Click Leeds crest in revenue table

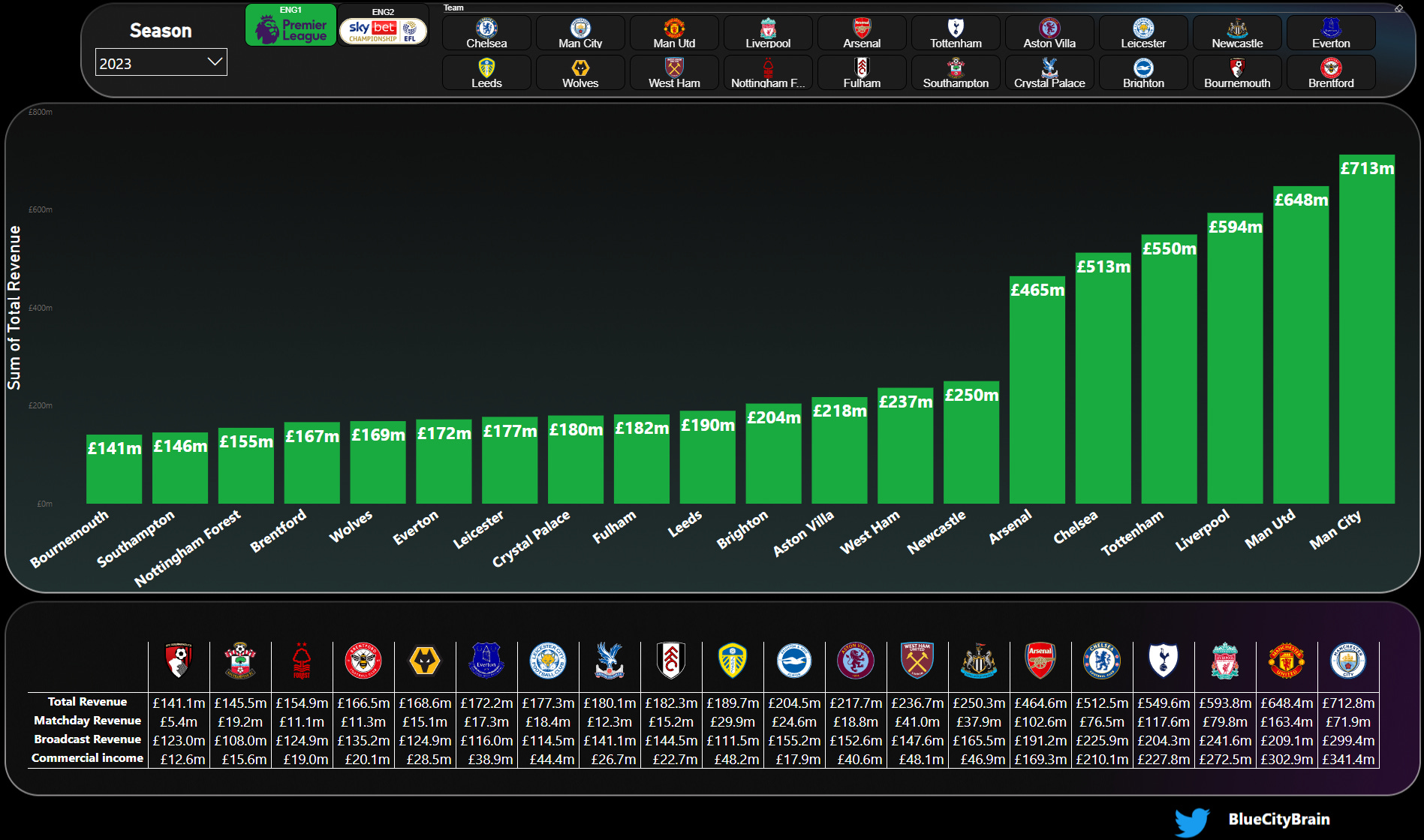click(733, 661)
